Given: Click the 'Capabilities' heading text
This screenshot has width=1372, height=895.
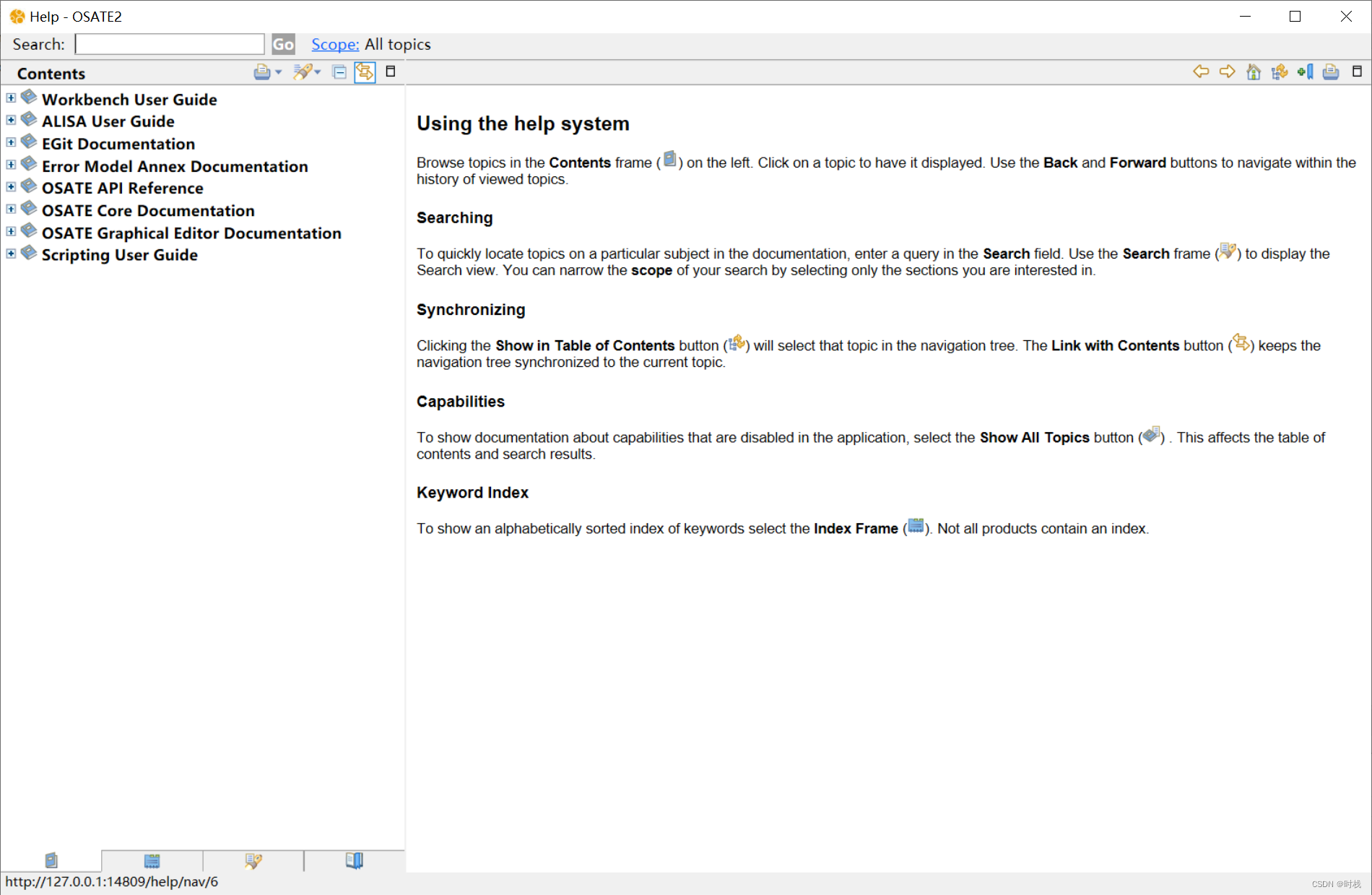Looking at the screenshot, I should tap(460, 402).
